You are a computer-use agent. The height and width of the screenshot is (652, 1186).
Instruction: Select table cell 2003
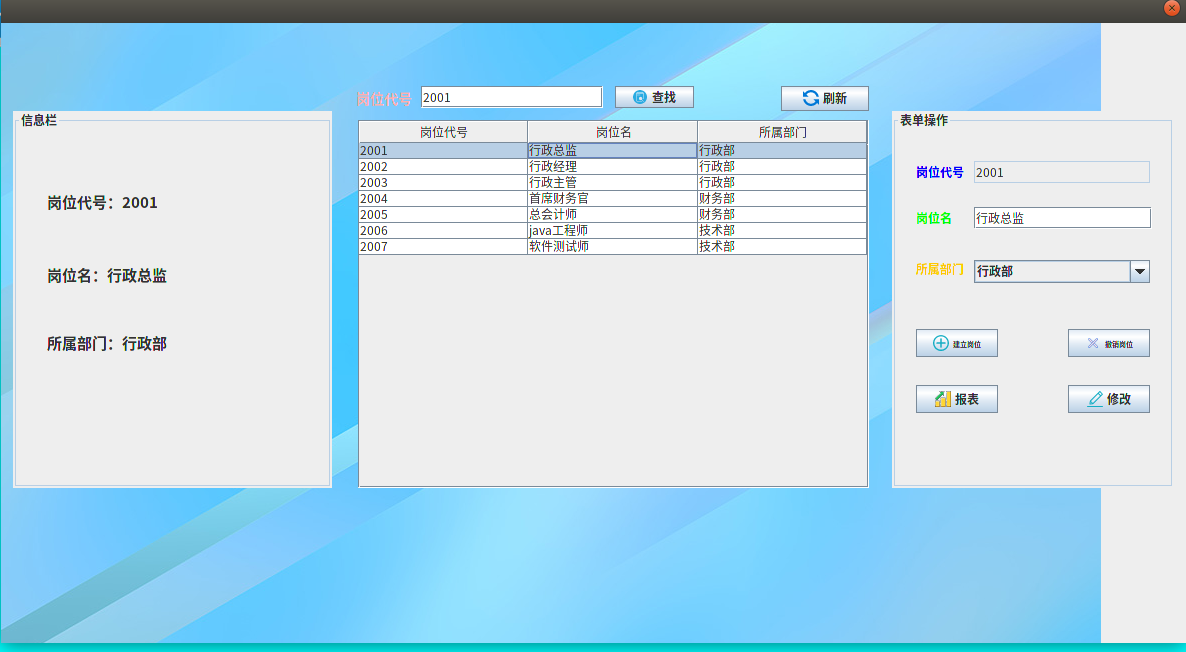tap(443, 182)
